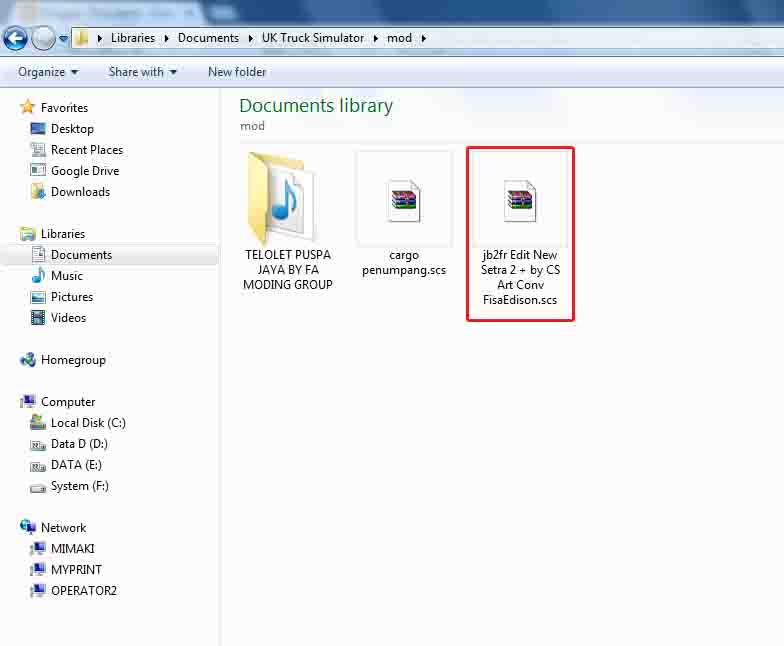
Task: Select Computer in navigation pane
Action: click(68, 402)
